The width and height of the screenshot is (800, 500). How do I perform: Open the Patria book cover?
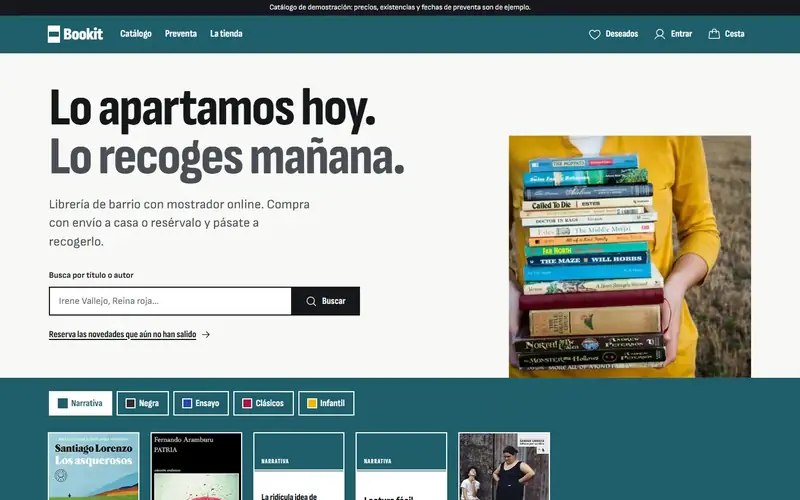tap(196, 466)
